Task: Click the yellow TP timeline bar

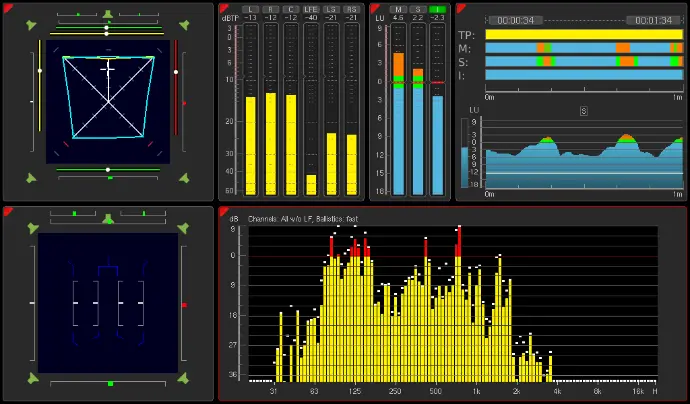Action: point(584,34)
